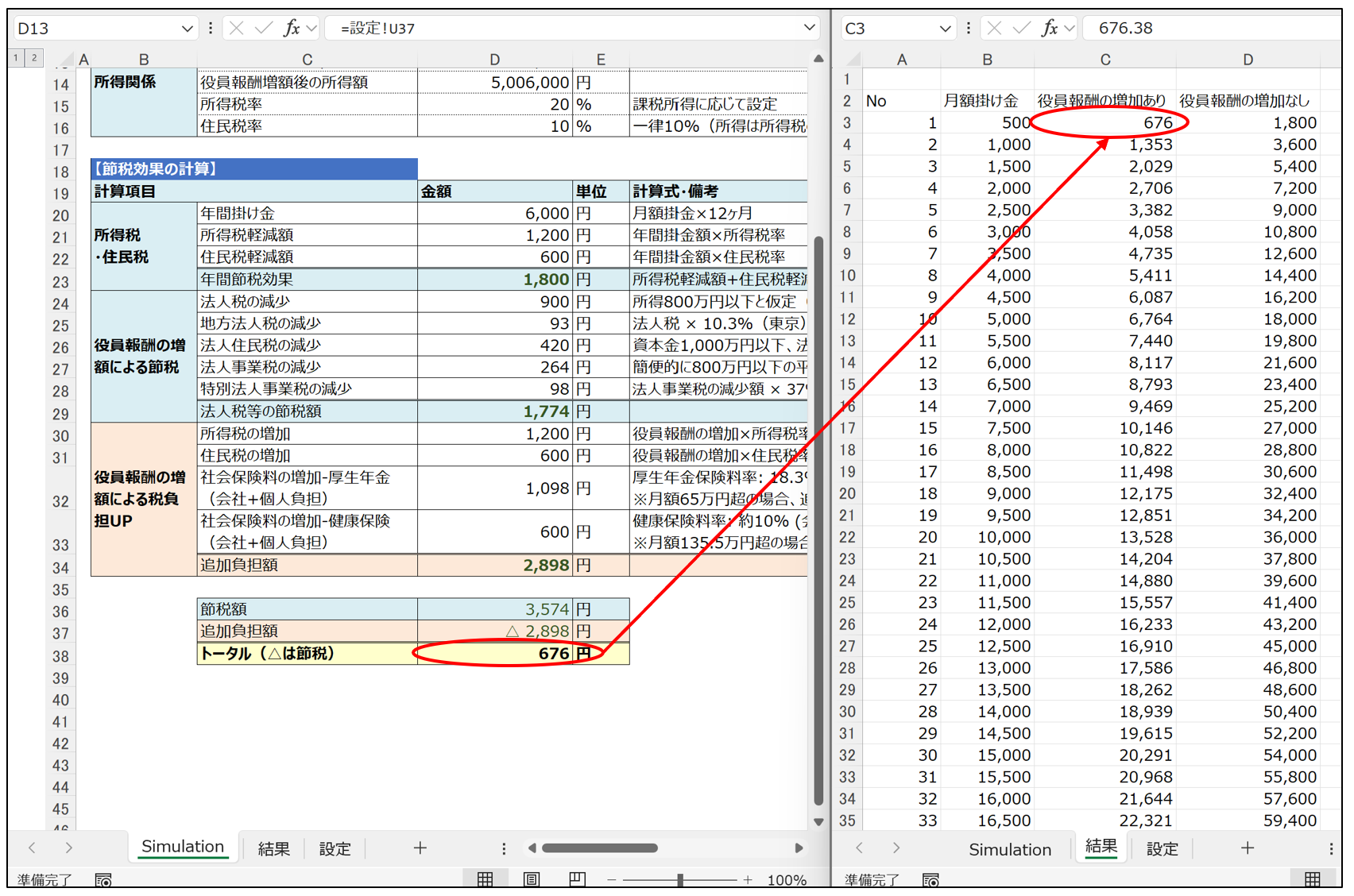Toggle outline level 2 button
Image resolution: width=1354 pixels, height=896 pixels.
34,57
